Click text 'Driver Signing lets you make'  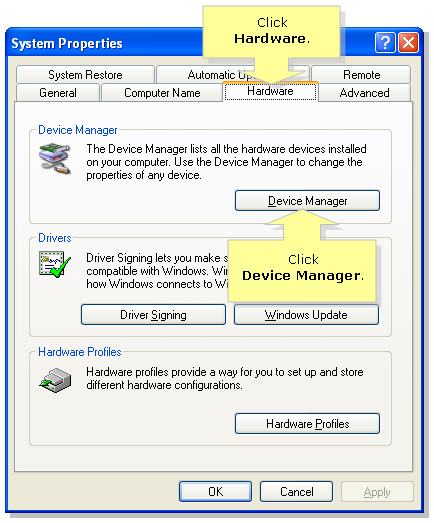[x=153, y=258]
